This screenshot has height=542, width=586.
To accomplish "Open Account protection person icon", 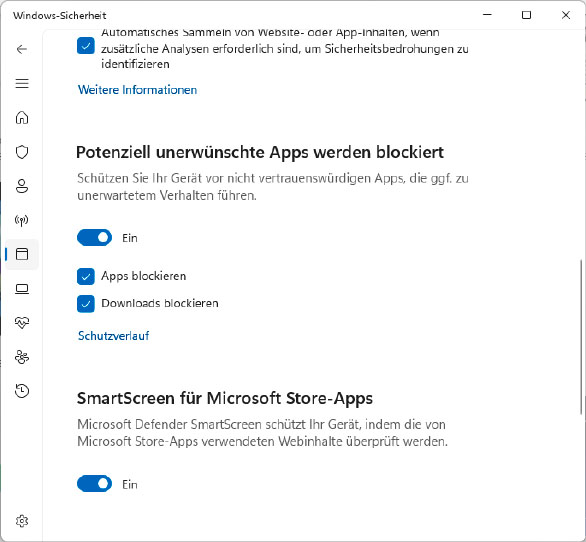I will [22, 186].
